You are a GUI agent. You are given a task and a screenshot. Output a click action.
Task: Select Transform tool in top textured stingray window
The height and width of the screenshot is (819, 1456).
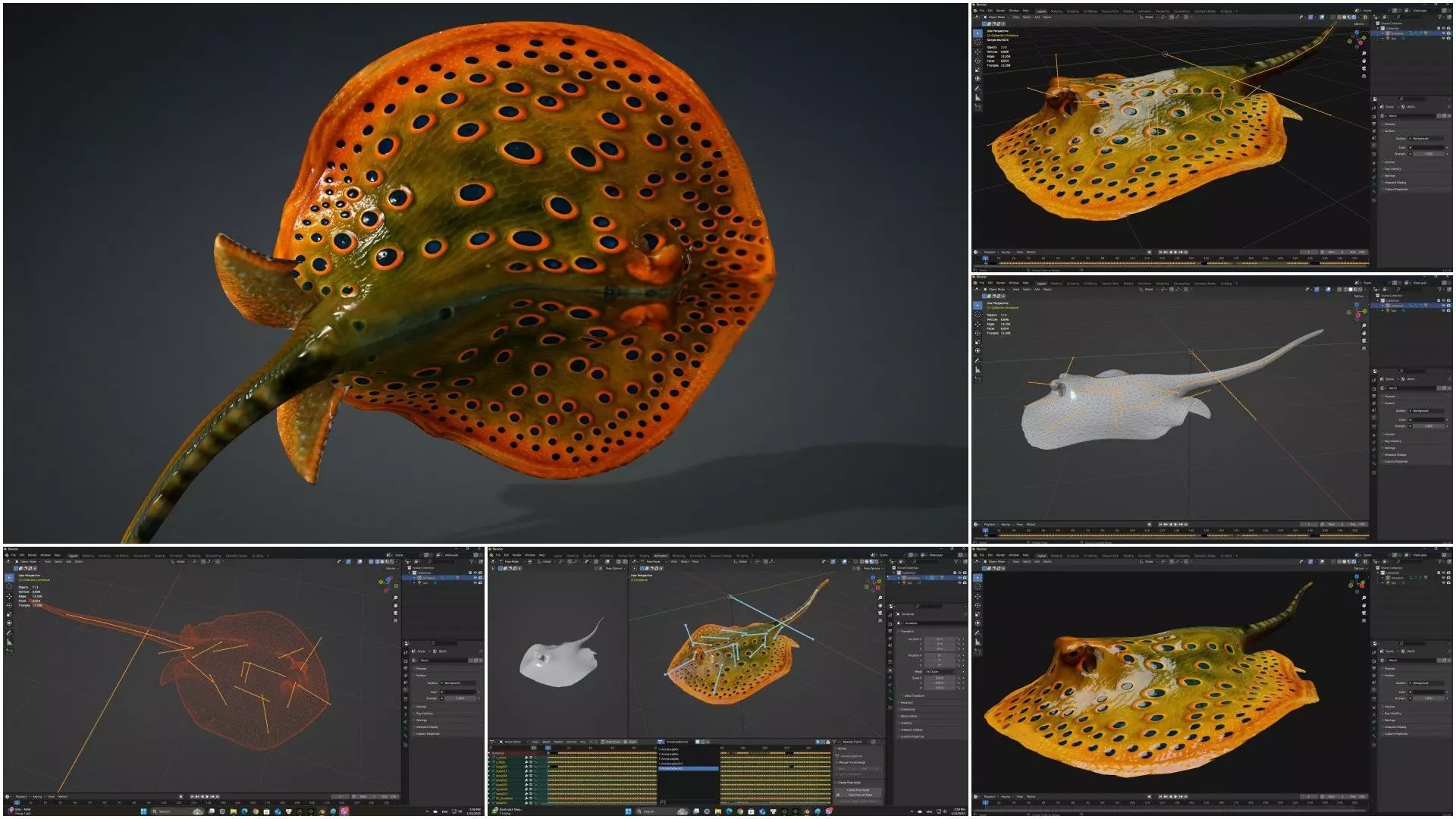pos(977,79)
